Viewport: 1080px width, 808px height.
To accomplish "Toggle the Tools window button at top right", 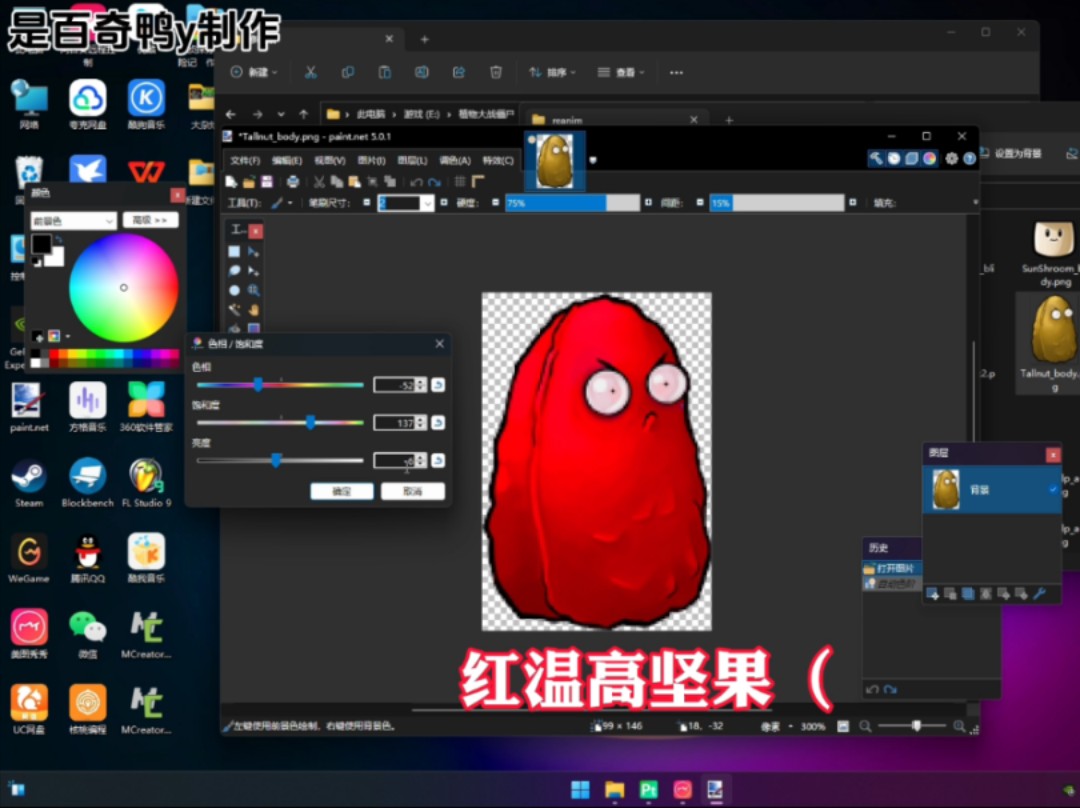I will (x=876, y=159).
